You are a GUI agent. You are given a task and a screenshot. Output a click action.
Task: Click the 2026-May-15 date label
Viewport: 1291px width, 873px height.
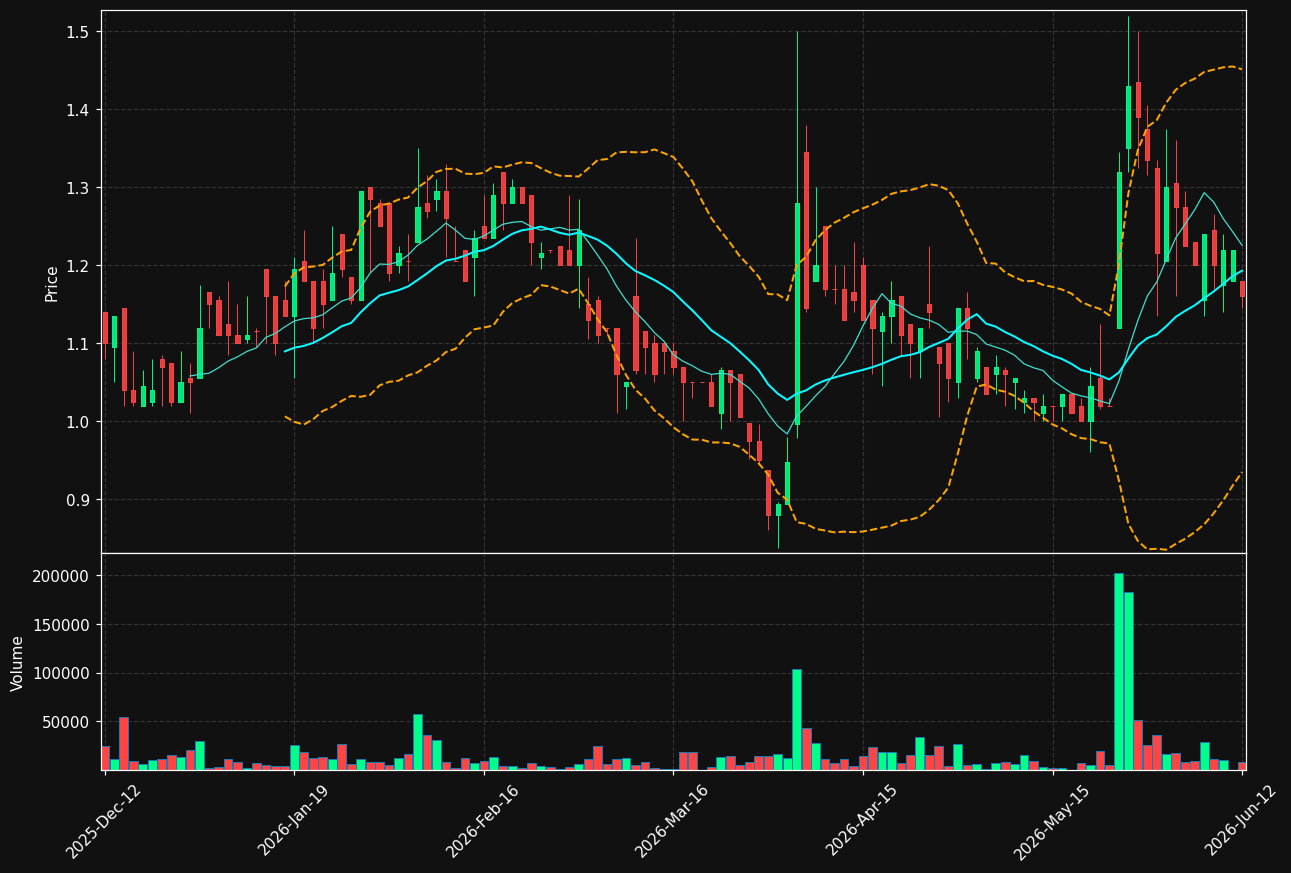(x=1052, y=821)
